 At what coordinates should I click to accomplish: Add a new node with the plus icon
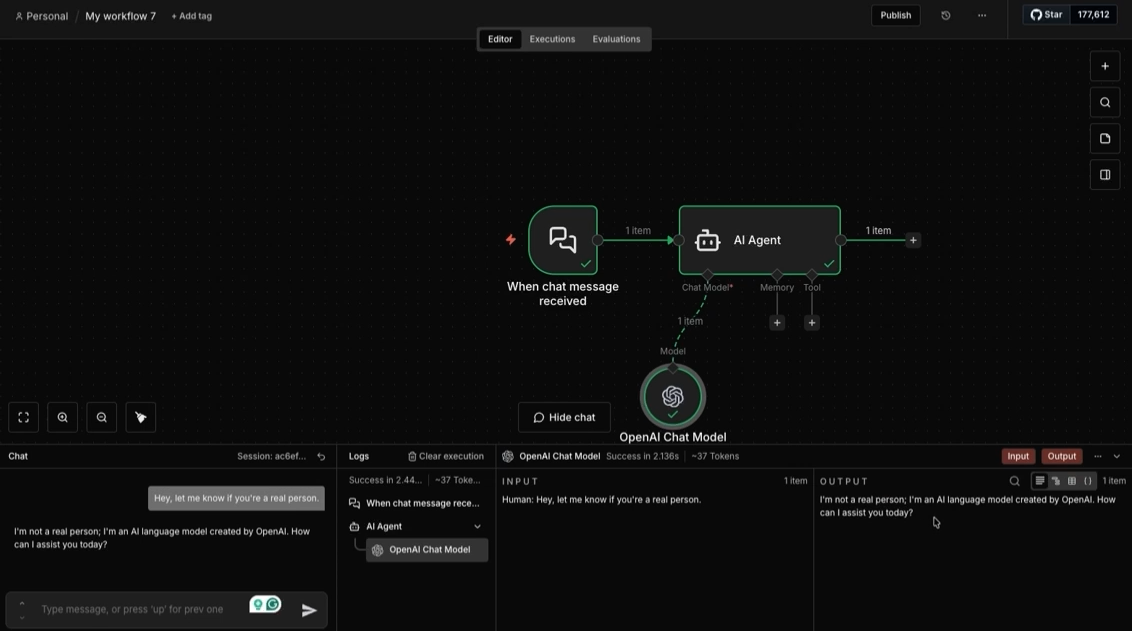[x=1105, y=66]
